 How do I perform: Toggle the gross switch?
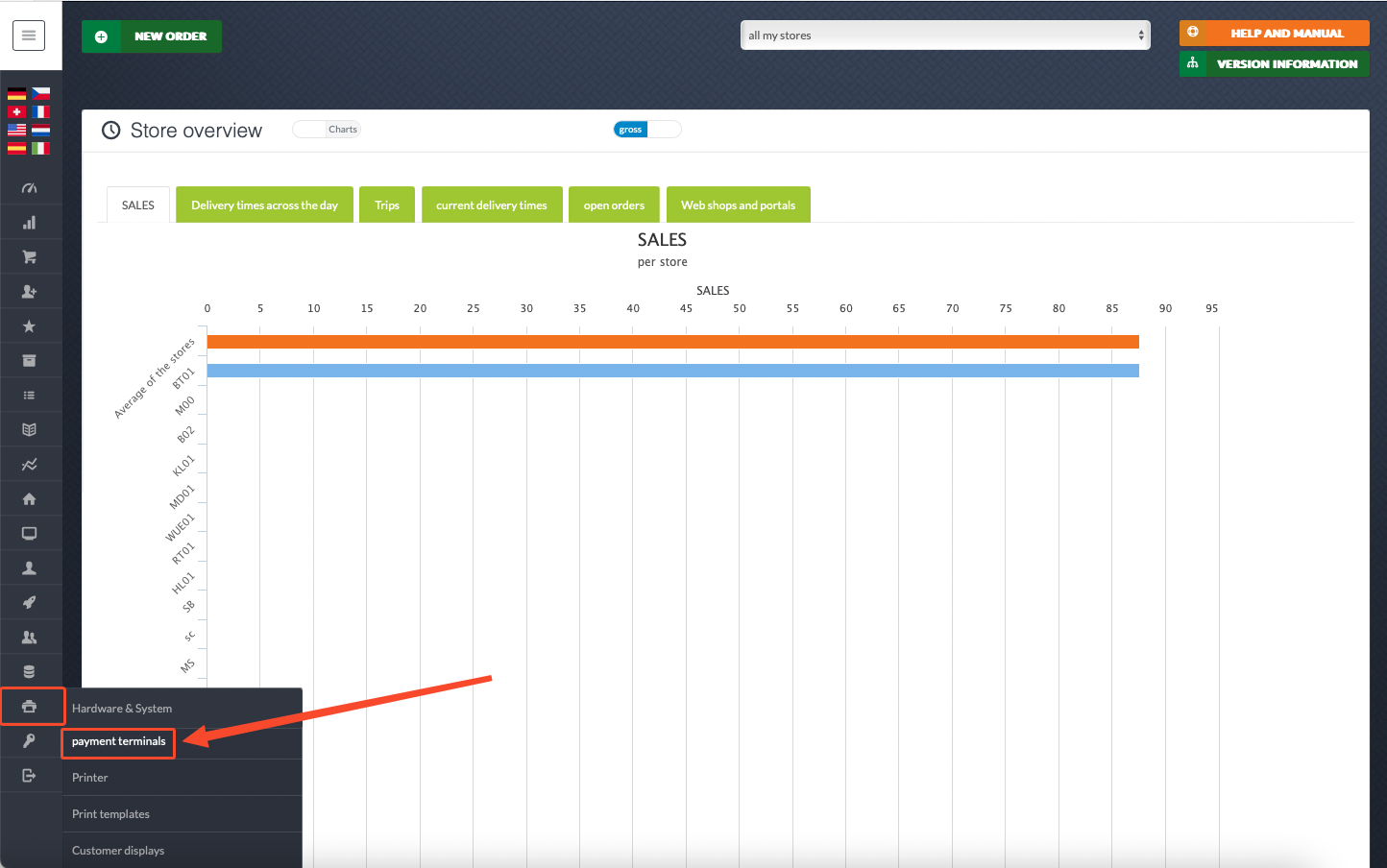pos(647,130)
